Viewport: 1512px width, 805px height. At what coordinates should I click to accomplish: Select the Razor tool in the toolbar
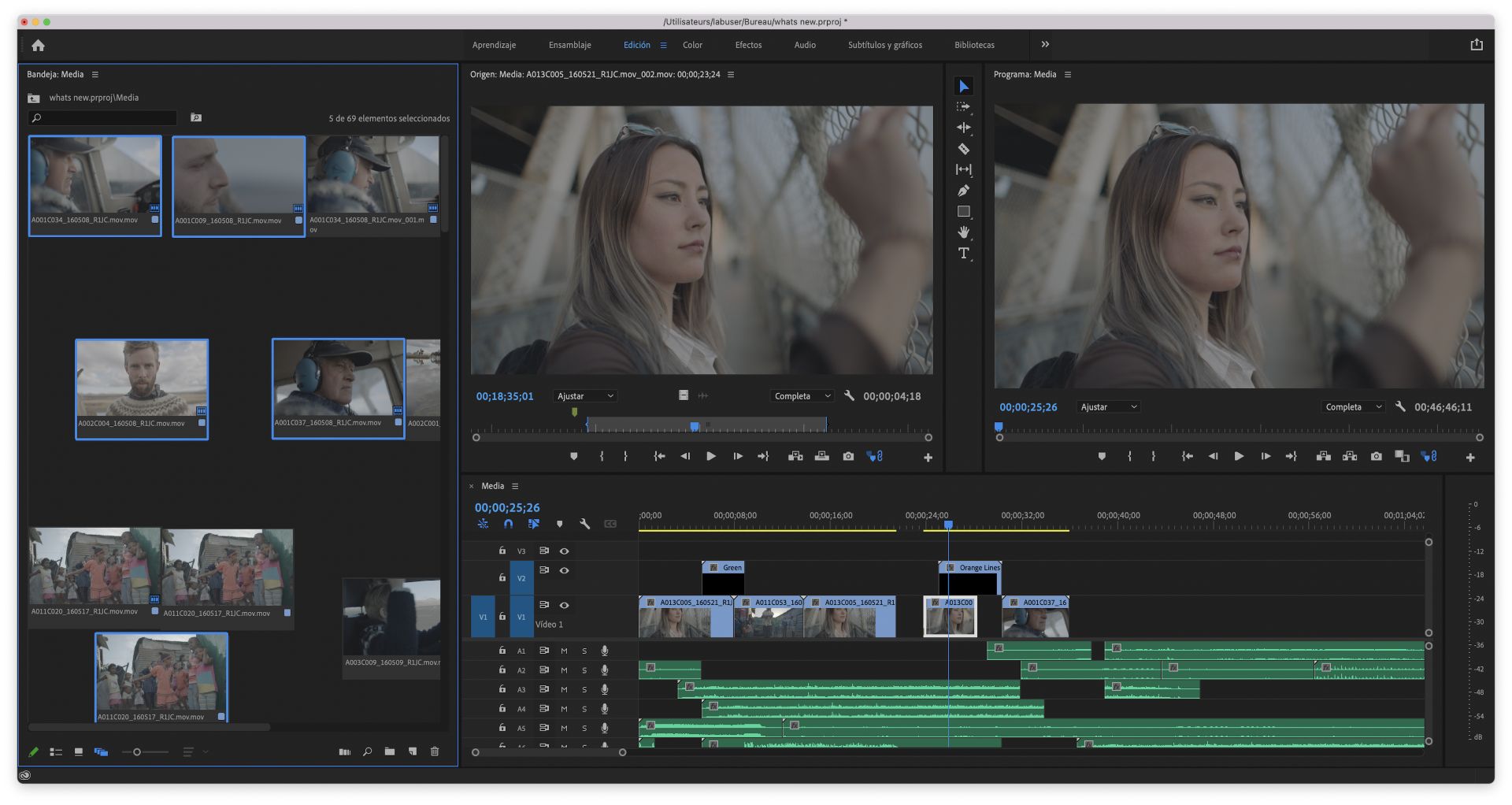963,149
